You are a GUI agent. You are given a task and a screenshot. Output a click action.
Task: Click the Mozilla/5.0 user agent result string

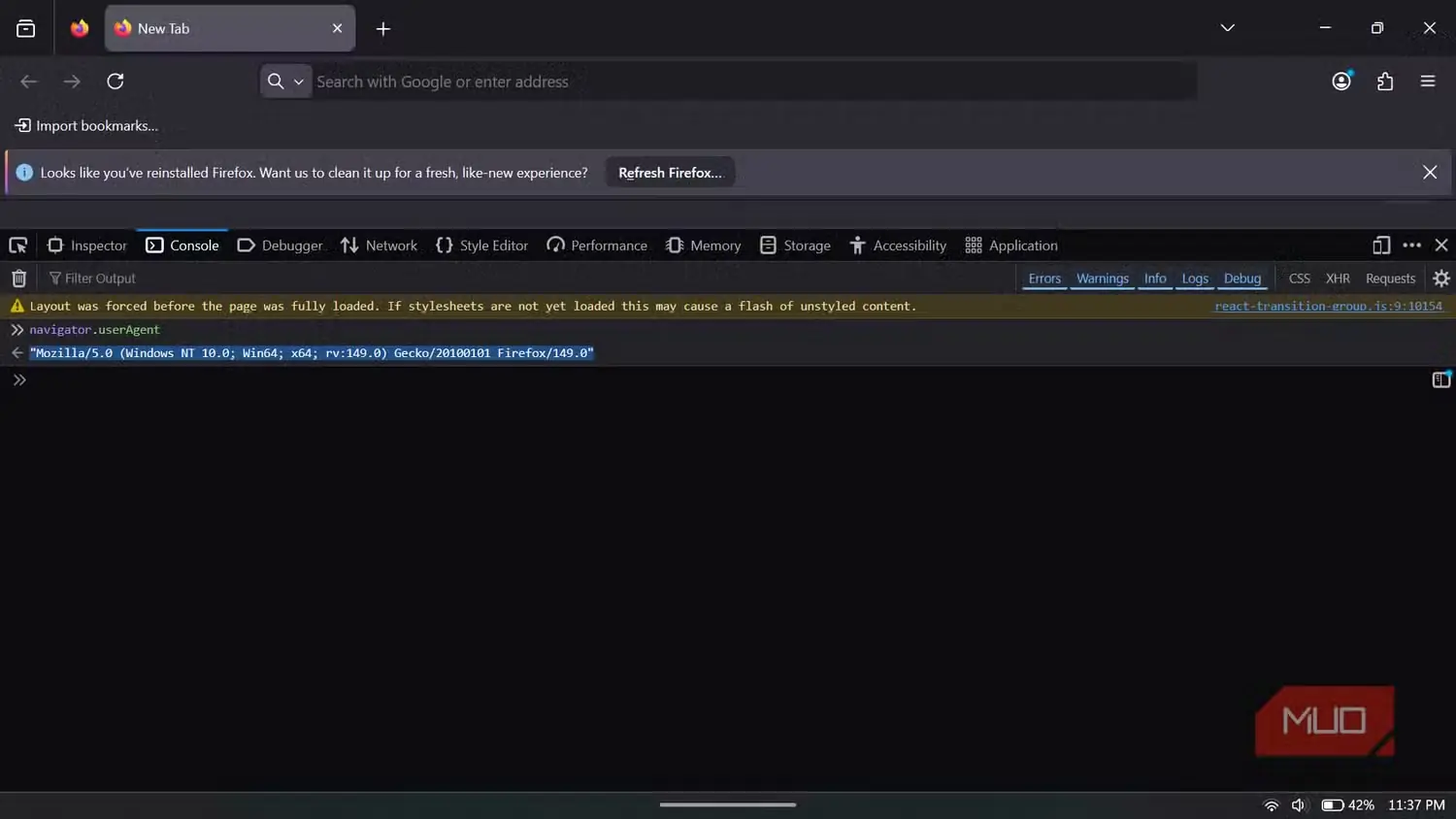[312, 353]
